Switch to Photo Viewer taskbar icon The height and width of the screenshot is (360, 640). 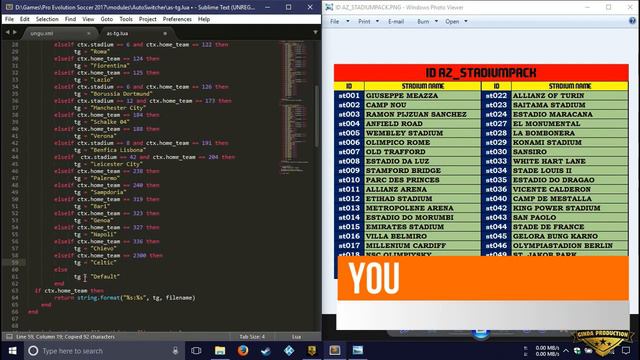pyautogui.click(x=358, y=351)
